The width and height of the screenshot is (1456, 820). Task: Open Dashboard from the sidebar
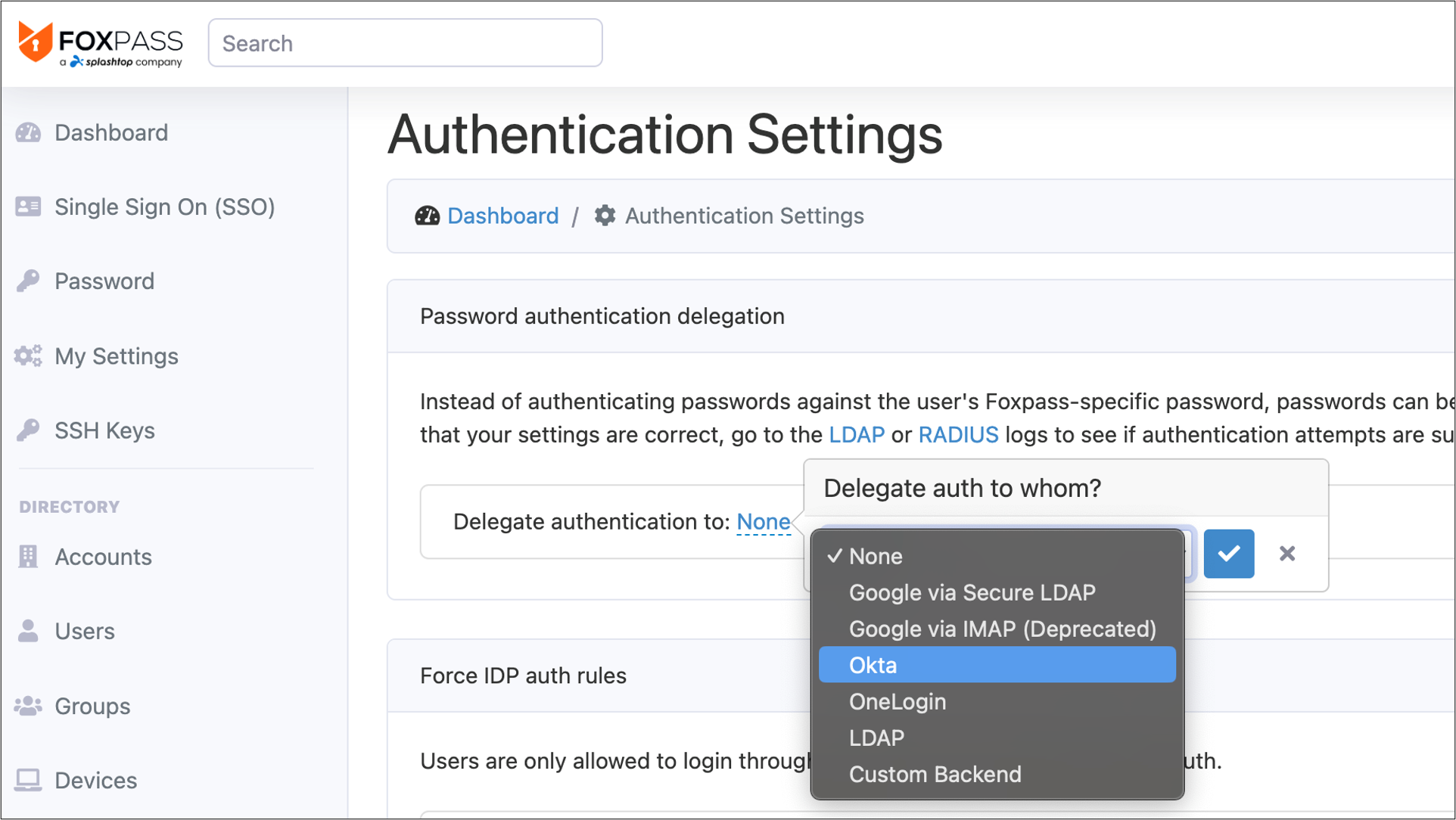click(111, 132)
